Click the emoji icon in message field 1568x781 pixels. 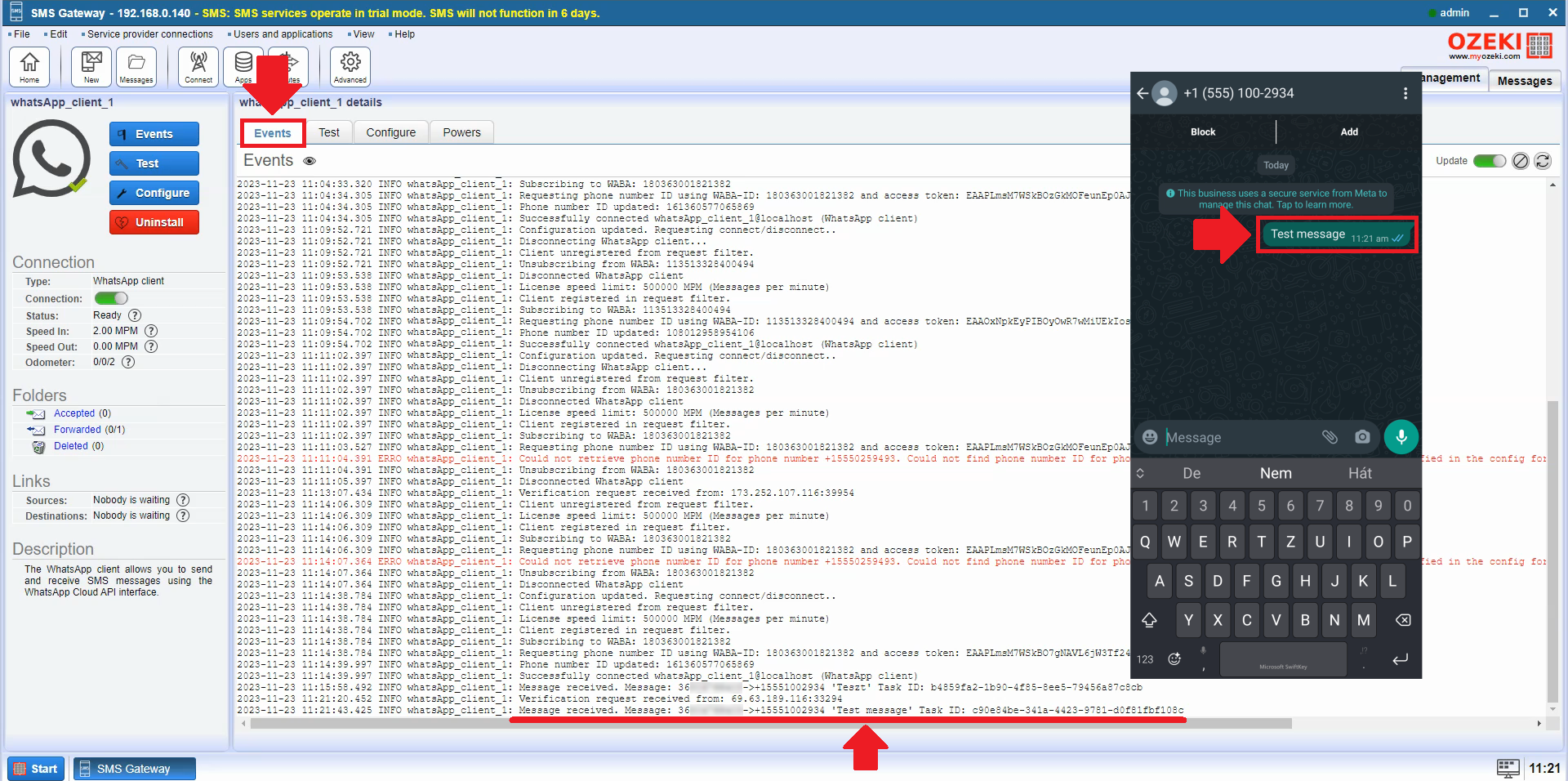click(1150, 437)
